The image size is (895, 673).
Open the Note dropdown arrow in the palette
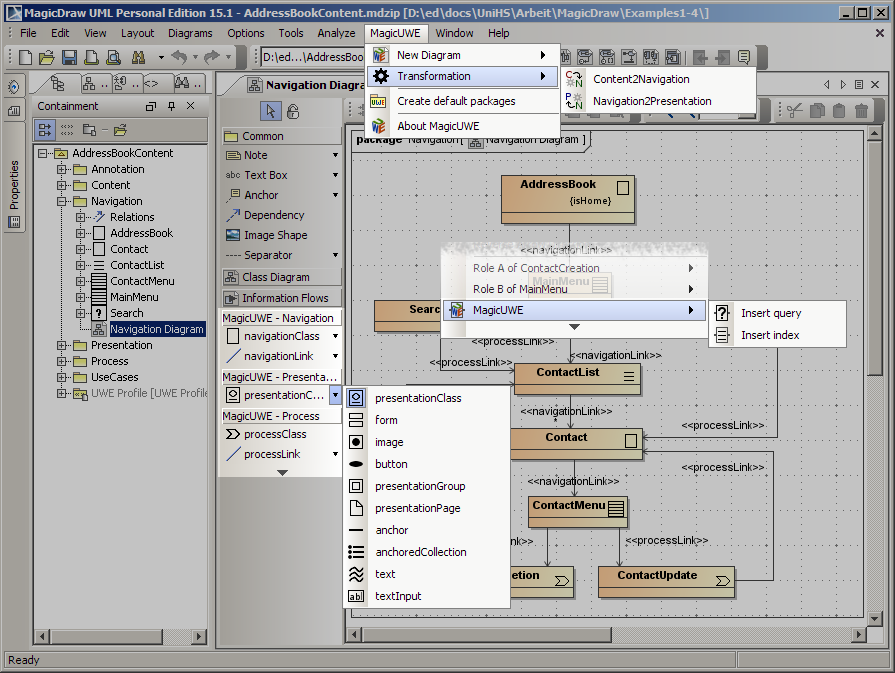[335, 155]
